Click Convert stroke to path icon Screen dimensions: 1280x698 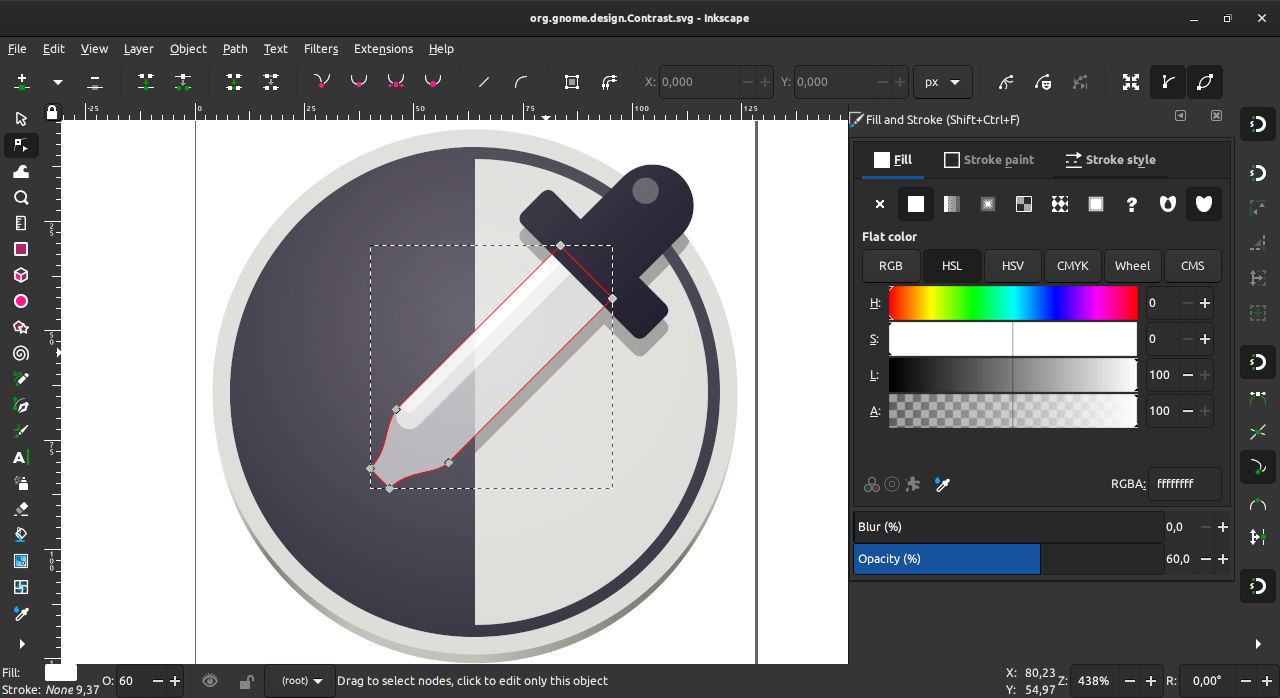tap(609, 82)
